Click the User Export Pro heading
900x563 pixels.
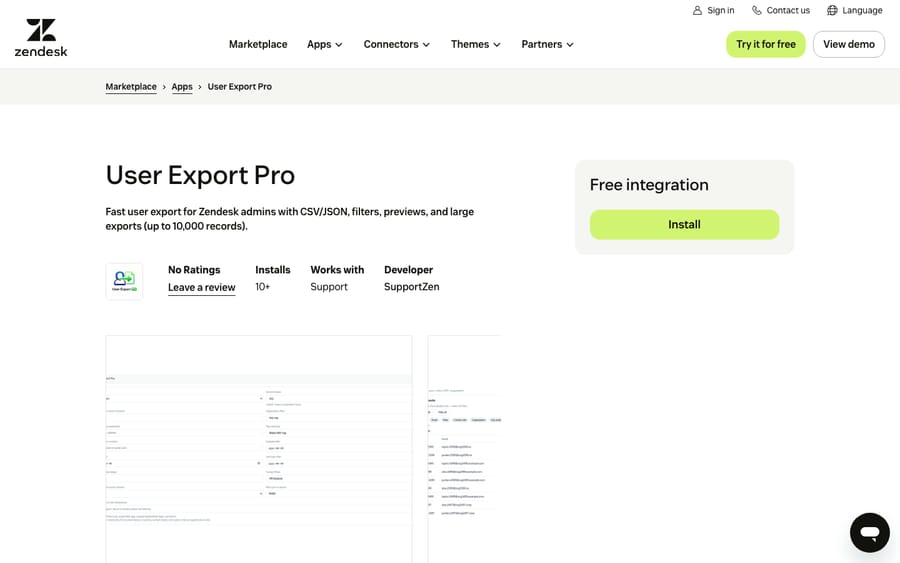[x=200, y=175]
